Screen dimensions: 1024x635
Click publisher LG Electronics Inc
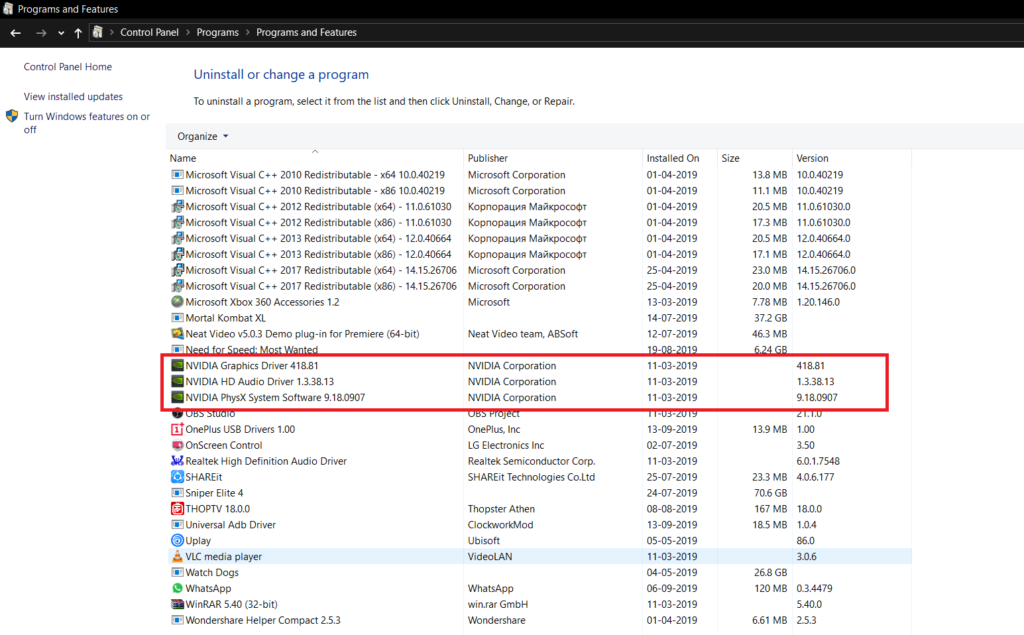pos(505,445)
